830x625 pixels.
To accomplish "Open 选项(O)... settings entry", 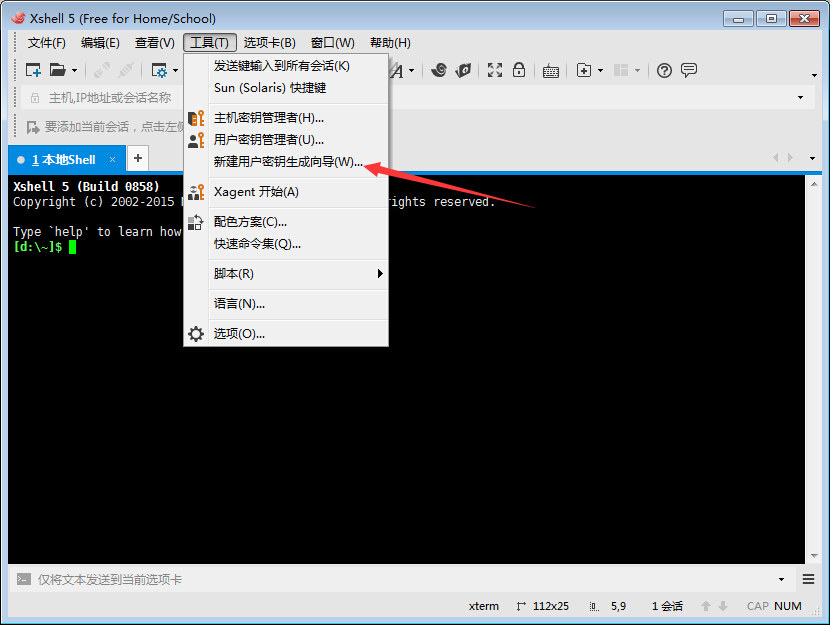I will point(286,334).
